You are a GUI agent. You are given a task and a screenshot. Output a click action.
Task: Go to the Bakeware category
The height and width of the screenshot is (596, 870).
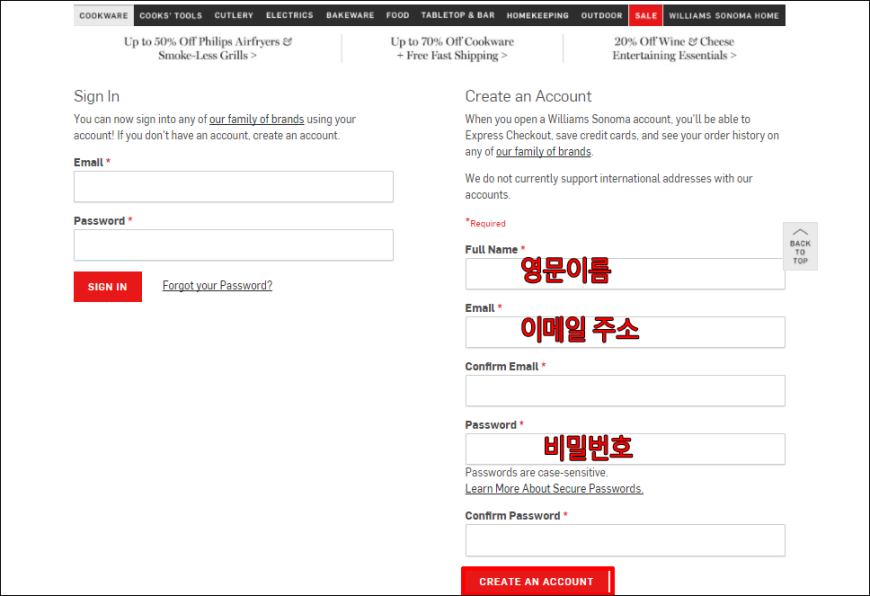[x=350, y=16]
